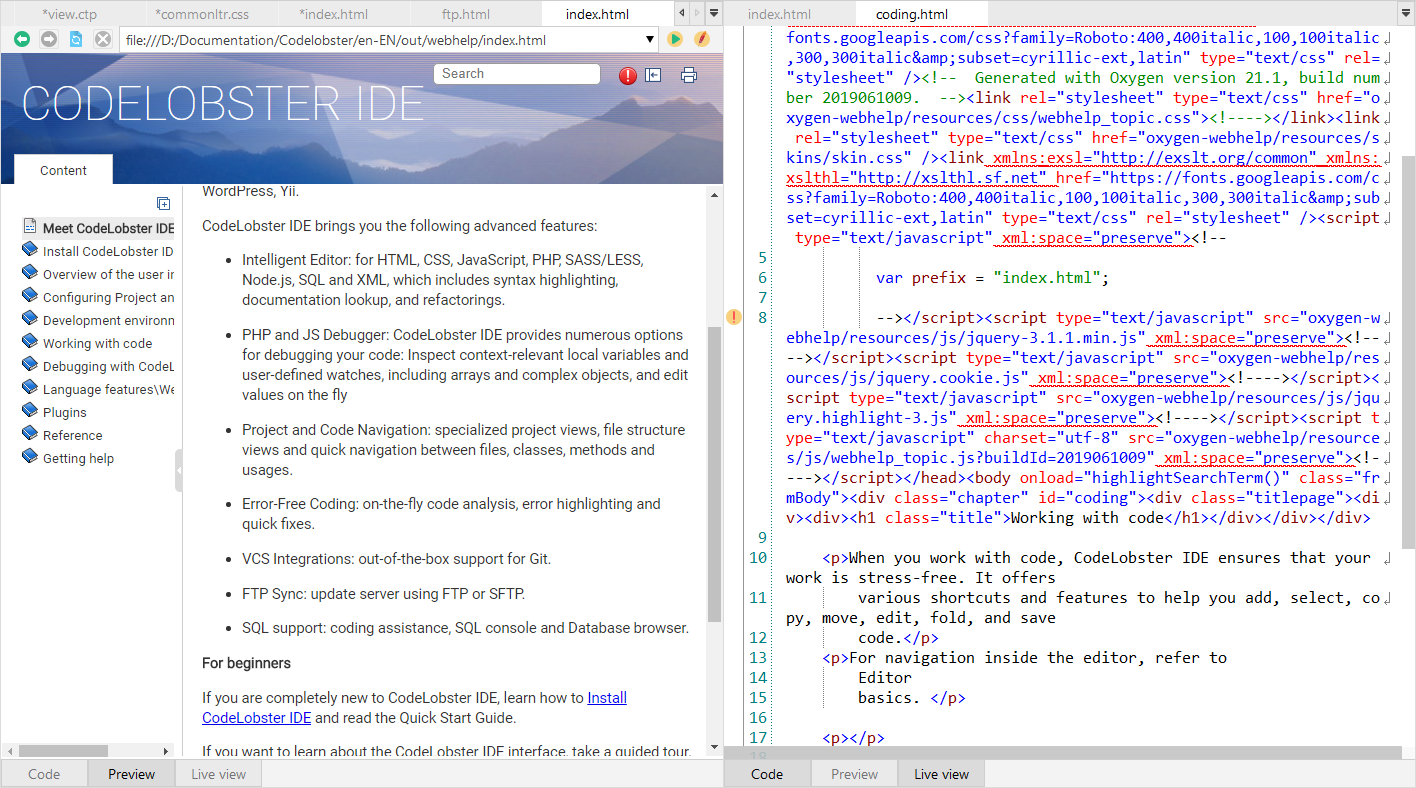Click the contents list scroll-right arrow
Screen dimensions: 1416x788
(x=166, y=750)
